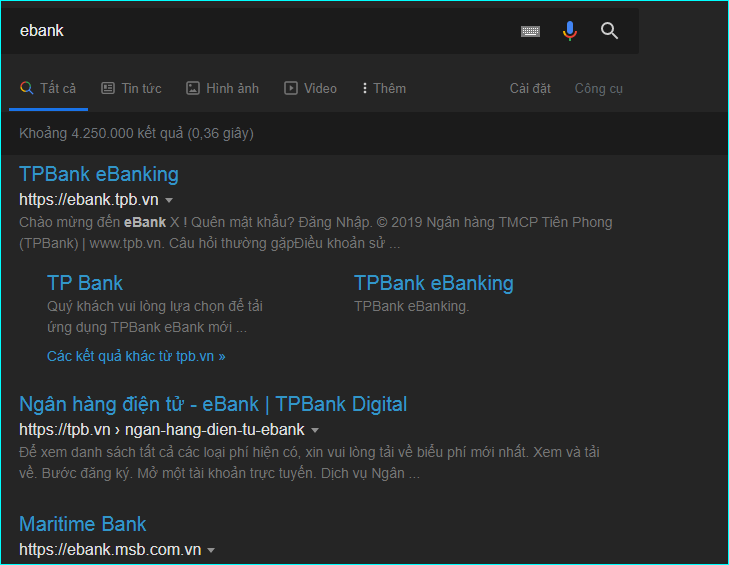The width and height of the screenshot is (729, 565).
Task: Switch to the 'Hình ảnh' tab
Action: tap(223, 88)
